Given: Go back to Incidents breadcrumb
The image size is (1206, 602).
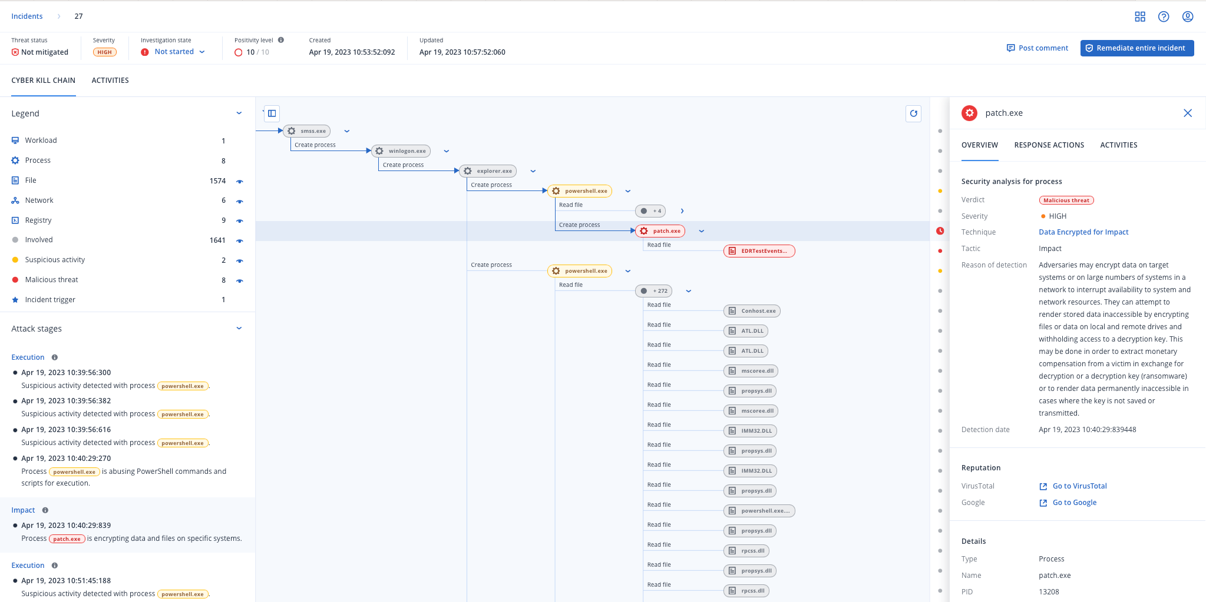Looking at the screenshot, I should click(27, 16).
